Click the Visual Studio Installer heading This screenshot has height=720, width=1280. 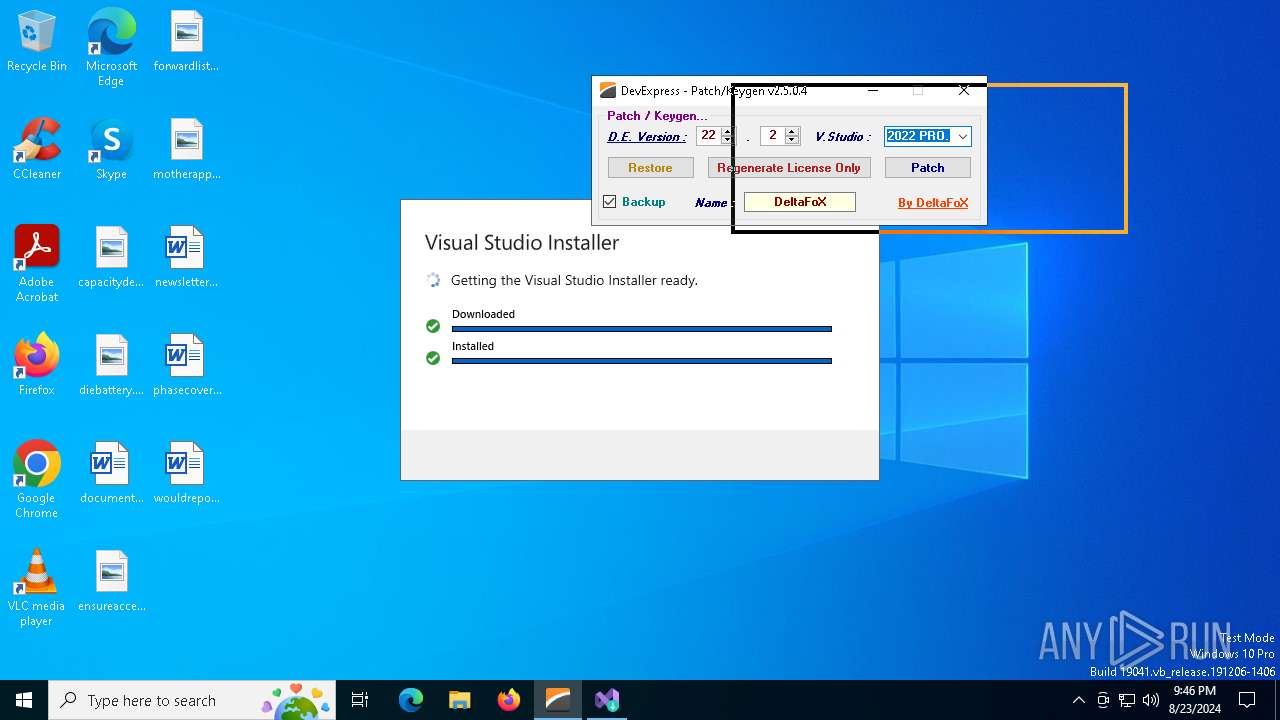[522, 243]
